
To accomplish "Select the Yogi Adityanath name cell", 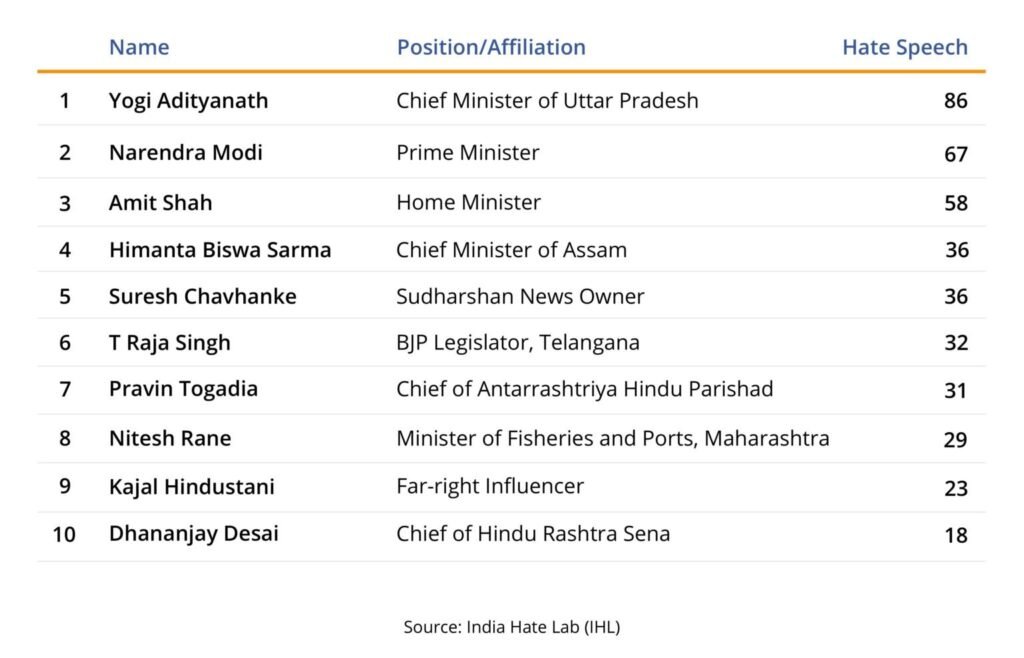I will click(x=188, y=101).
